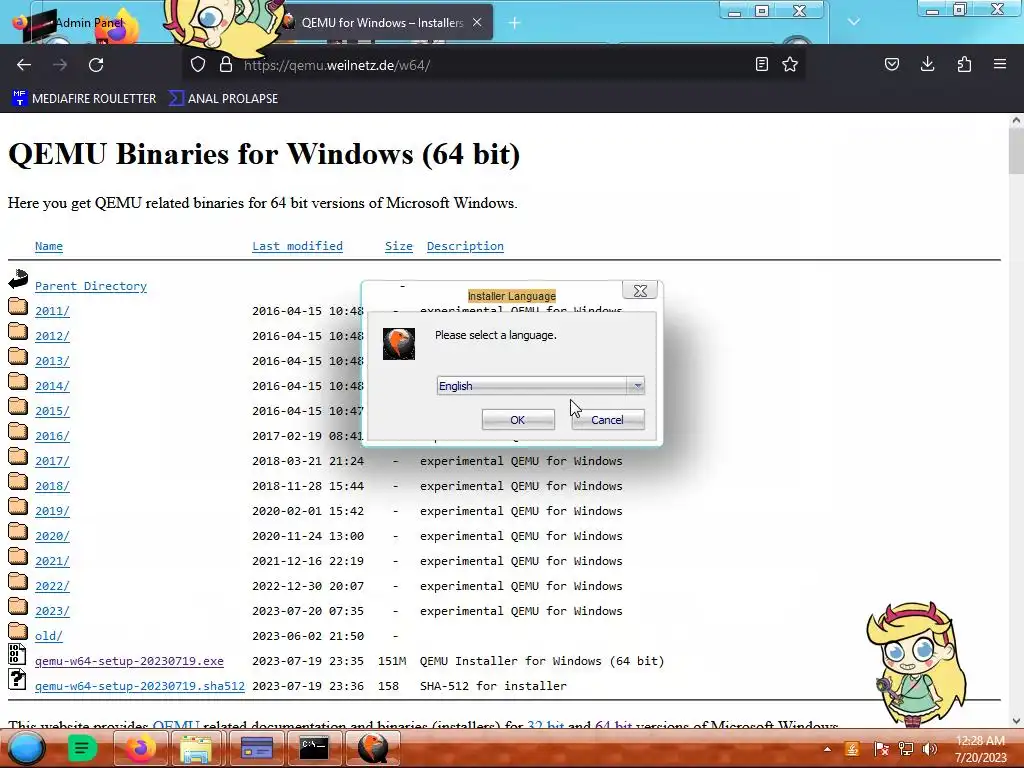Bookmark this page with the star
Image resolution: width=1024 pixels, height=768 pixels.
pyautogui.click(x=790, y=64)
